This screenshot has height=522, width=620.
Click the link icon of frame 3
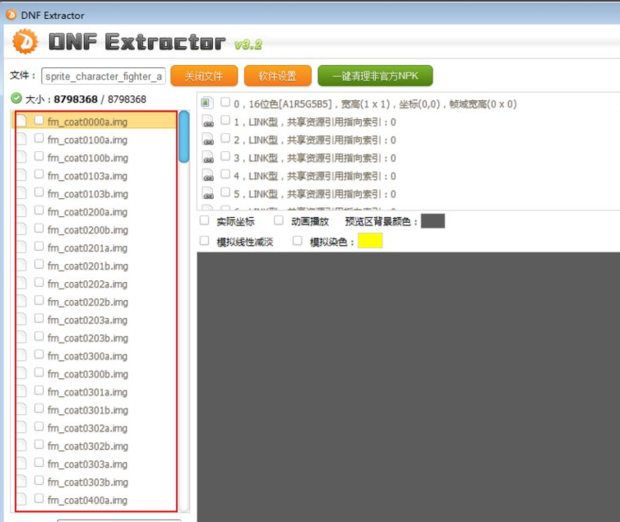tap(208, 158)
